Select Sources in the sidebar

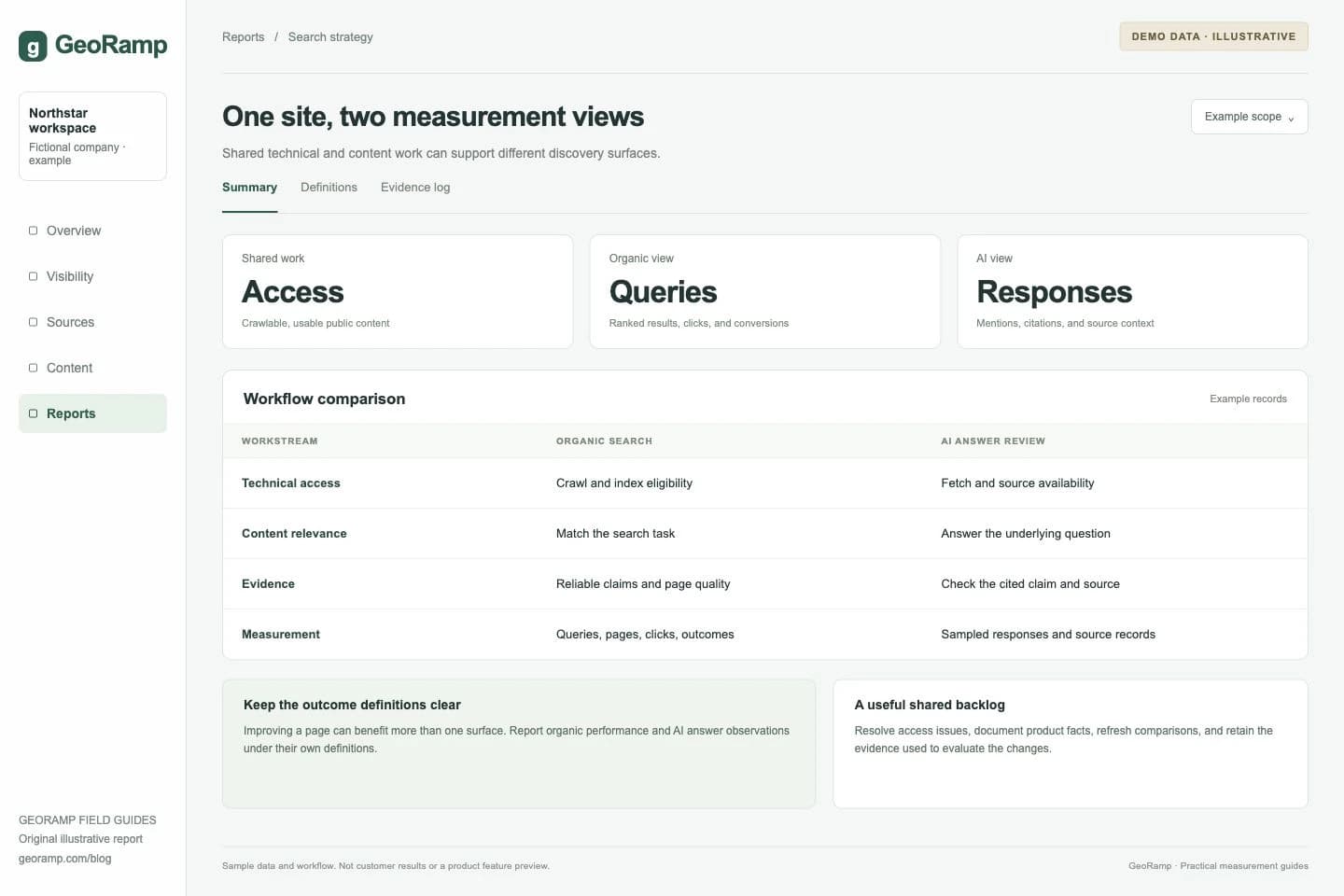tap(92, 322)
